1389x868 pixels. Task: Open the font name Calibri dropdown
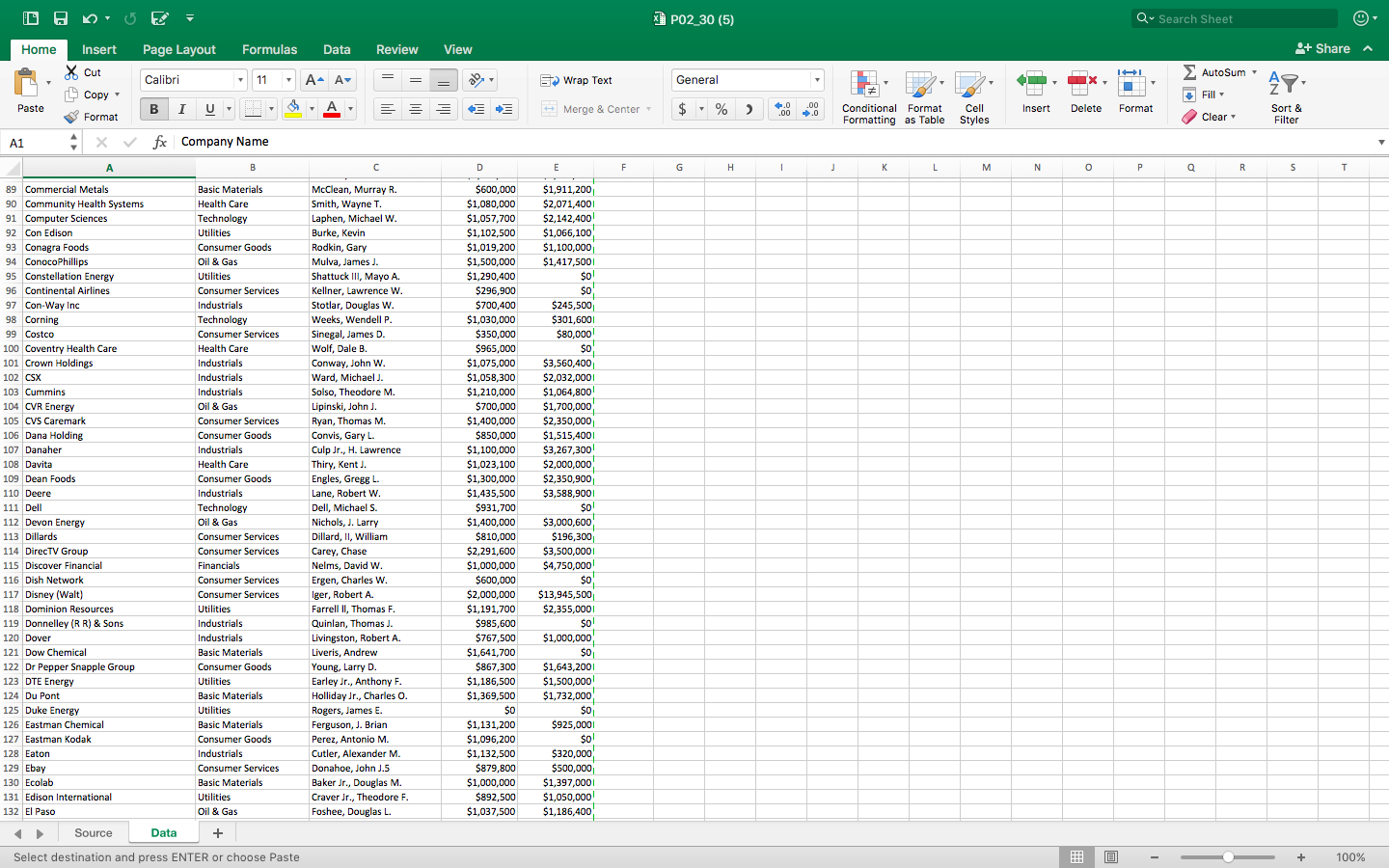pos(240,80)
